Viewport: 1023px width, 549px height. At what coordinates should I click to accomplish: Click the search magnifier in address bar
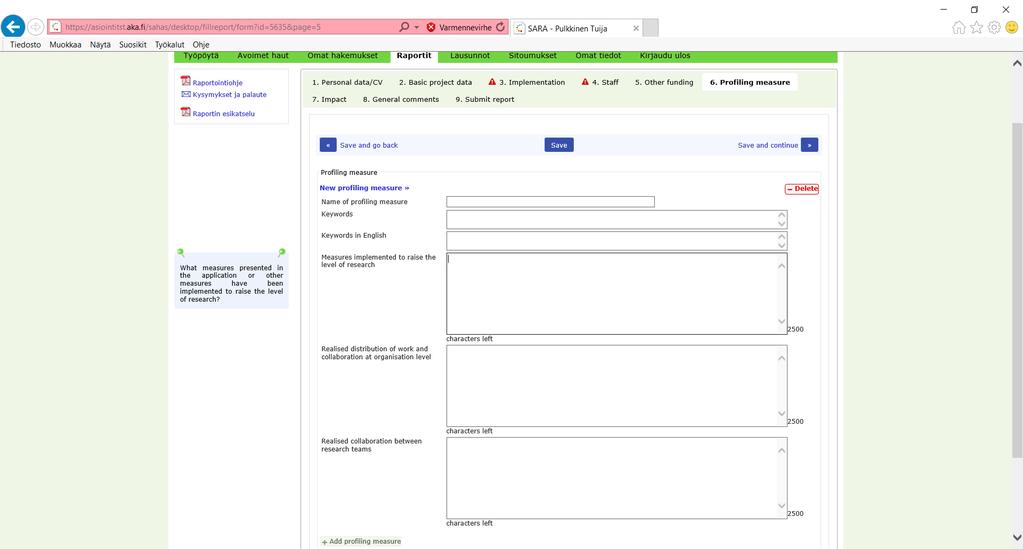pyautogui.click(x=404, y=27)
